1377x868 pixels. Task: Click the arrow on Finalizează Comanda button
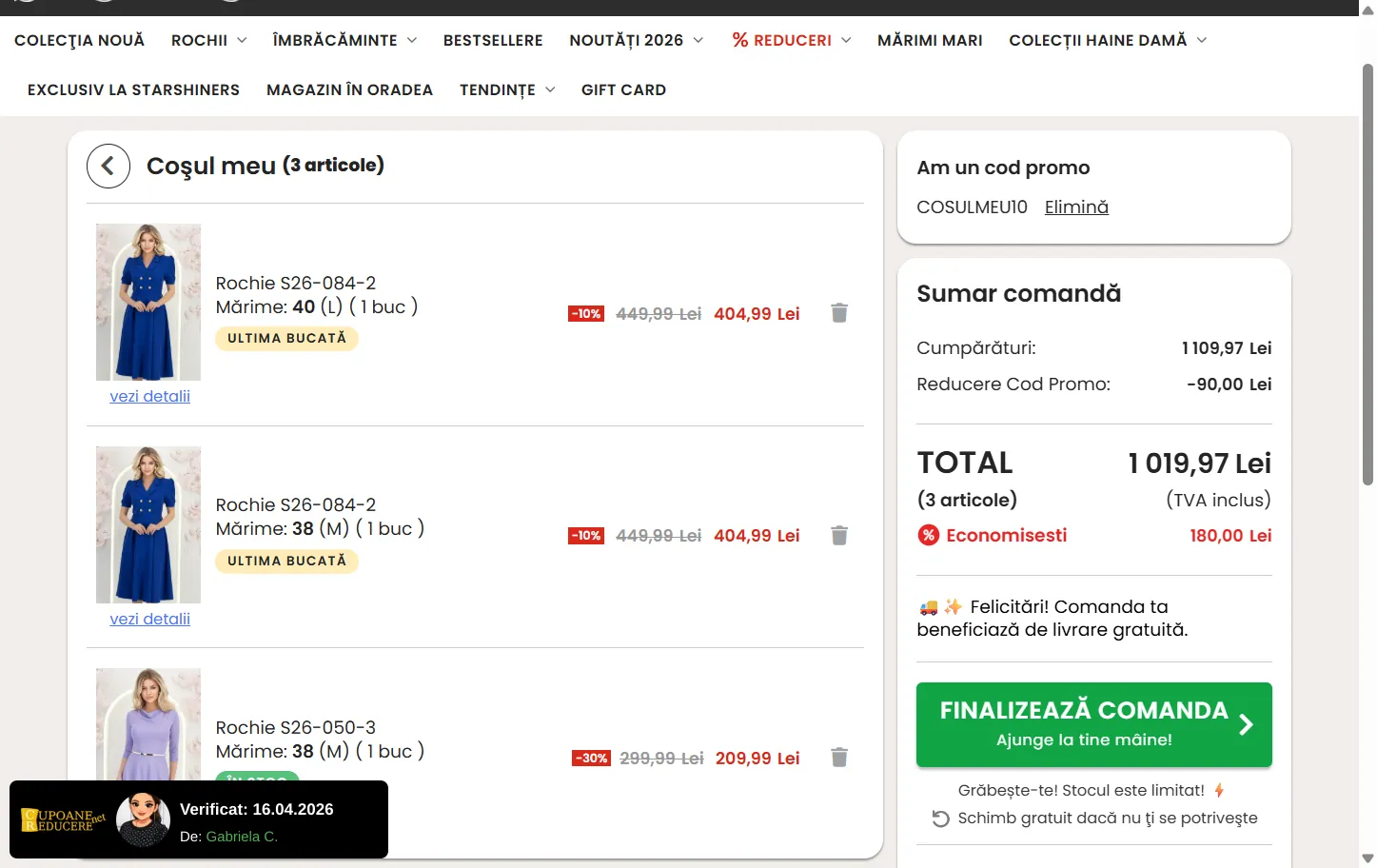1246,725
